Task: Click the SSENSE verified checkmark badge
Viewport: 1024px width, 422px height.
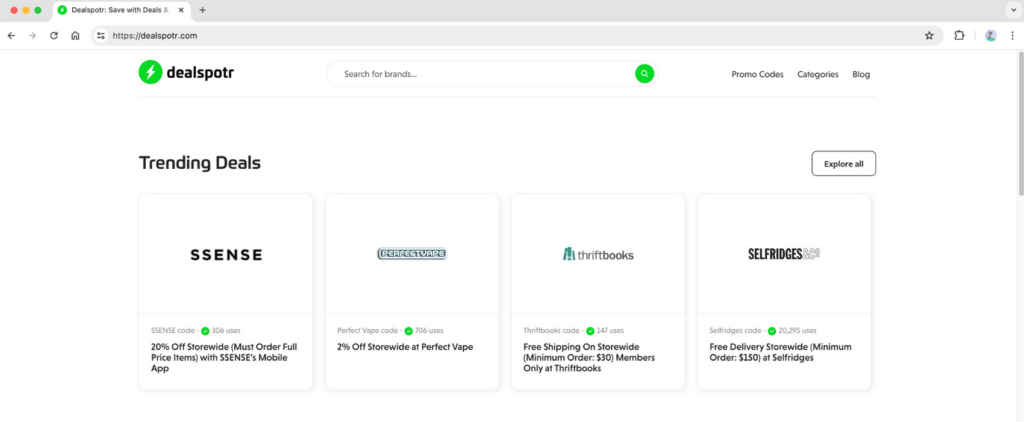Action: [x=205, y=331]
